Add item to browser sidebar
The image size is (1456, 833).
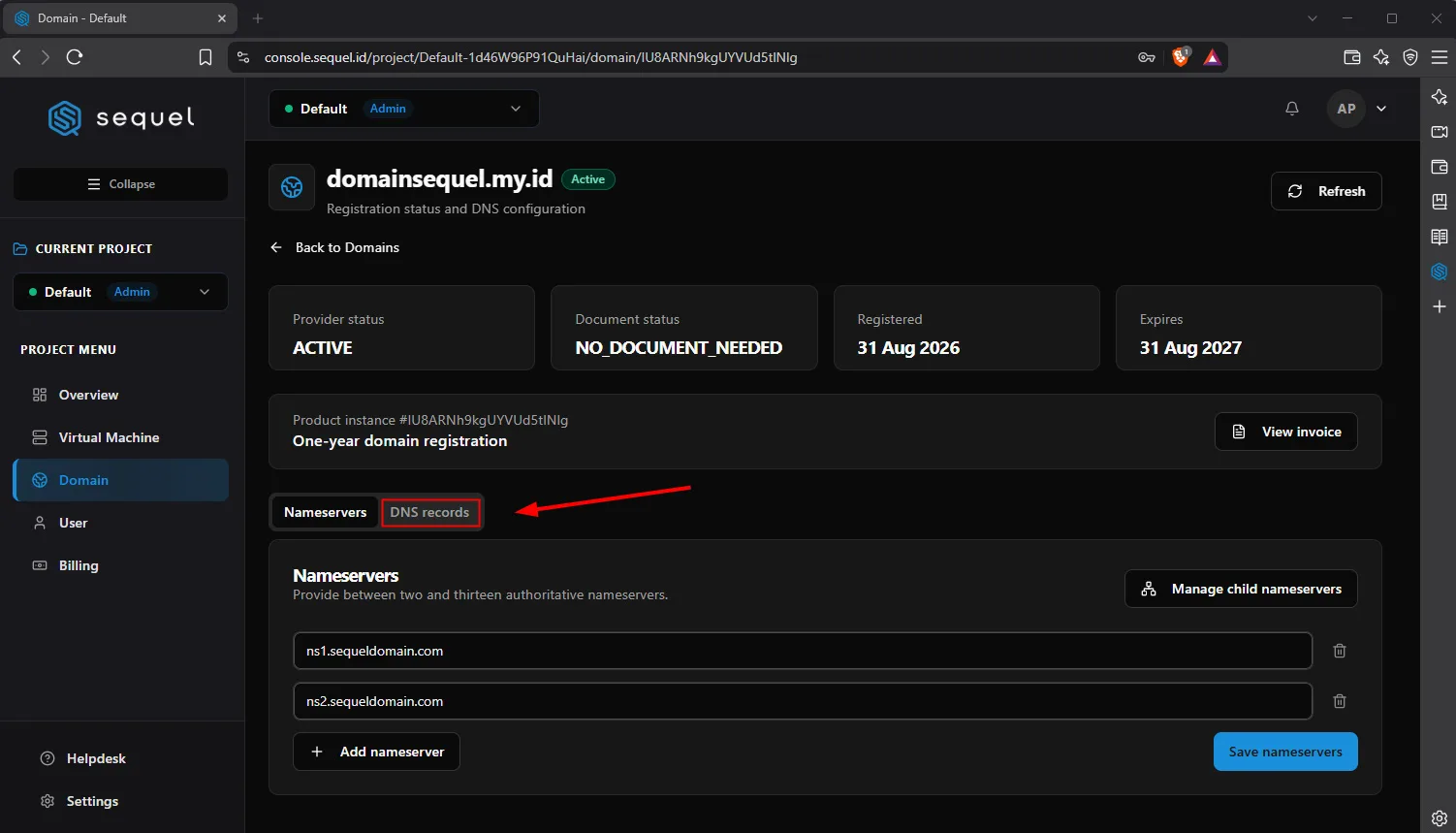[1440, 306]
